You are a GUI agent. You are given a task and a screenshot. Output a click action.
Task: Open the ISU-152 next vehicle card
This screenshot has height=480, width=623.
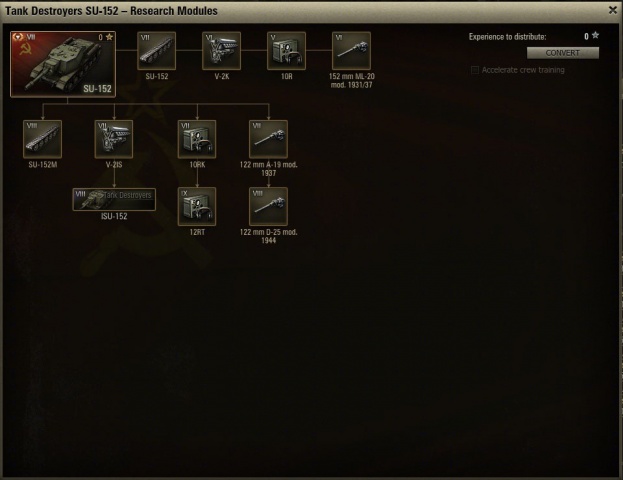point(114,199)
